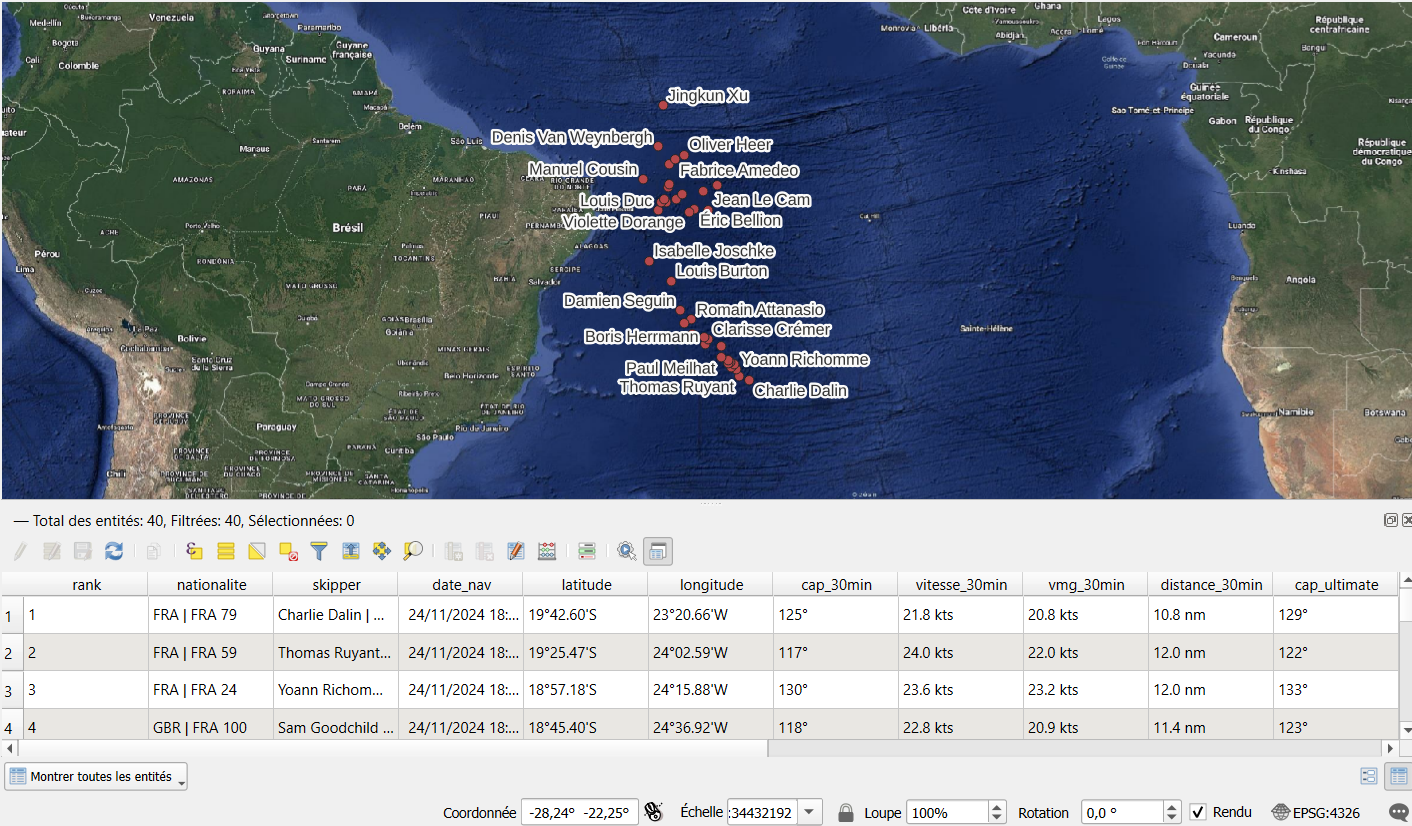Toggle the scale lock icon
The width and height of the screenshot is (1412, 826).
pos(846,812)
